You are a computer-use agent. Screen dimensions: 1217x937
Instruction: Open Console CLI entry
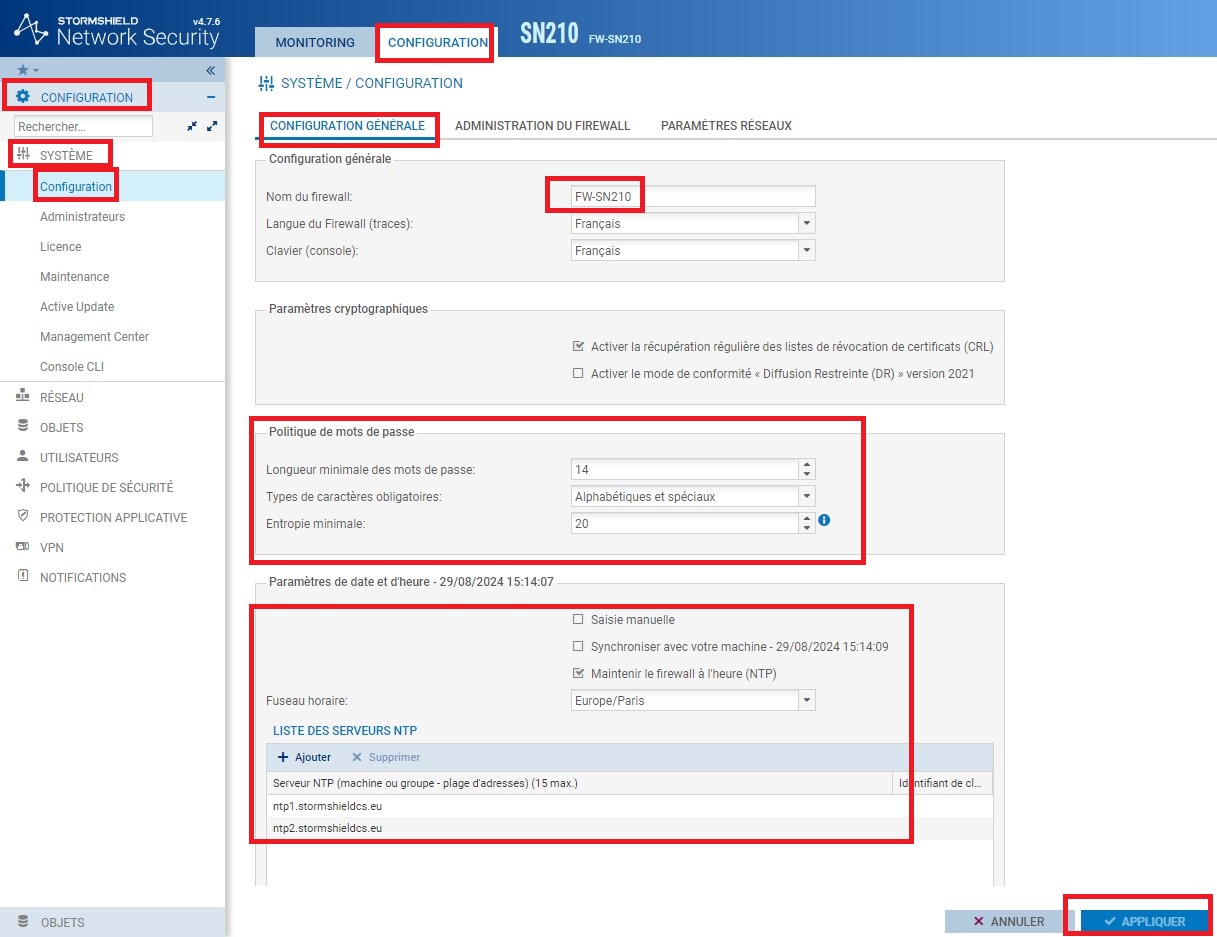72,367
